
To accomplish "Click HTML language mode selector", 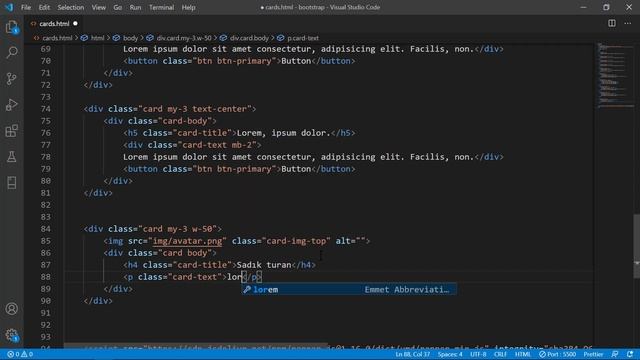I will [x=522, y=354].
